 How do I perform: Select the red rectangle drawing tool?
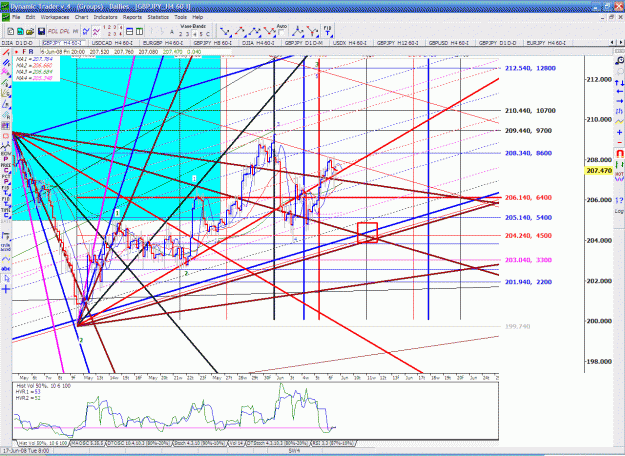pyautogui.click(x=6, y=136)
